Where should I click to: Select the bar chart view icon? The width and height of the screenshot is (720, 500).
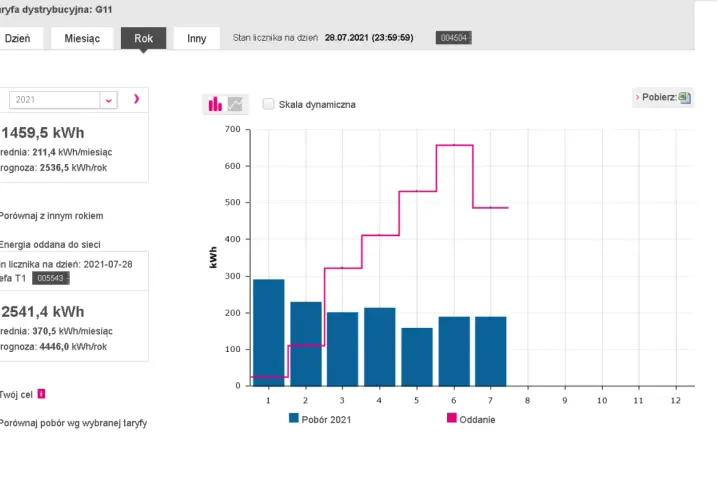pos(215,104)
